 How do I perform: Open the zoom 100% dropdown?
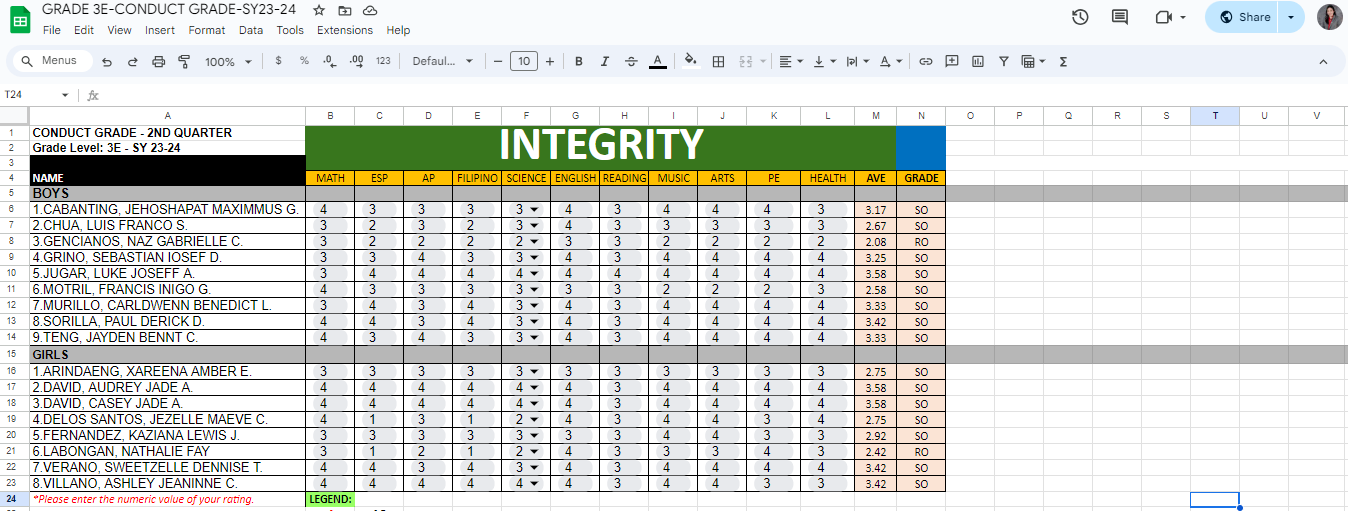click(229, 62)
